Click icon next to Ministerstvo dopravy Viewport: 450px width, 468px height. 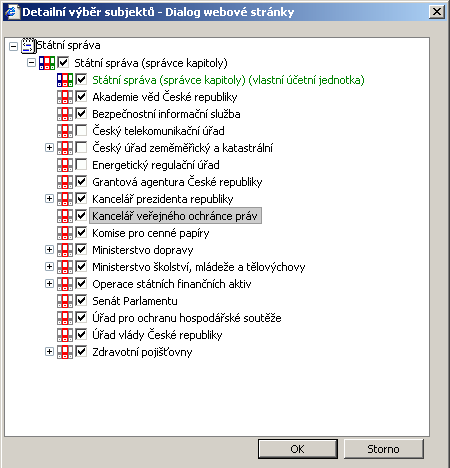(x=65, y=250)
